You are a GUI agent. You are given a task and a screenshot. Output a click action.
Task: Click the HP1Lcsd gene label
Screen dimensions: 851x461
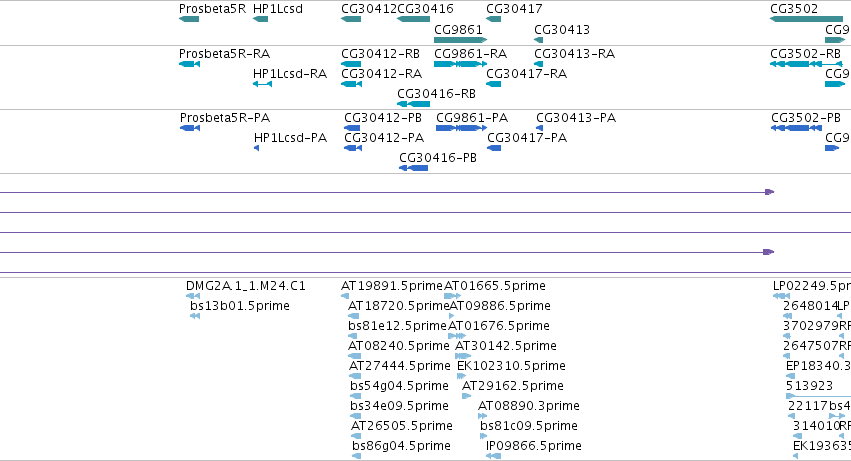278,9
